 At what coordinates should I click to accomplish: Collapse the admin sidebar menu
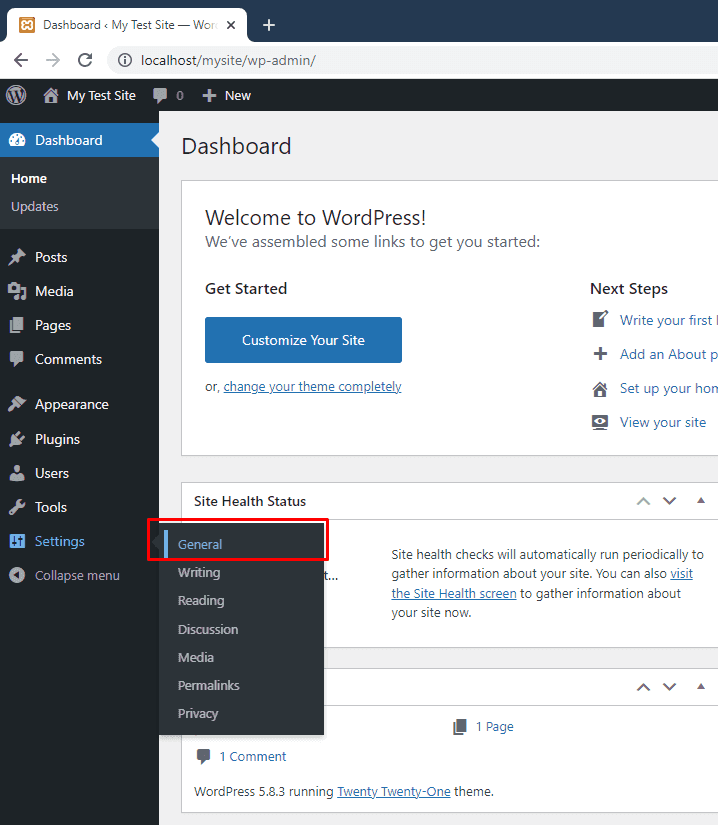coord(66,575)
